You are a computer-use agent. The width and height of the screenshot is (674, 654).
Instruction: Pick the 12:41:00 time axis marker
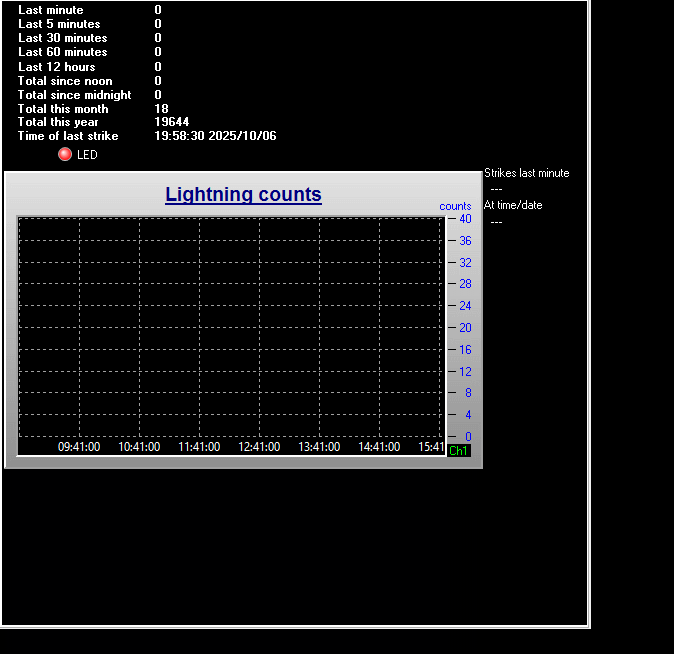259,447
